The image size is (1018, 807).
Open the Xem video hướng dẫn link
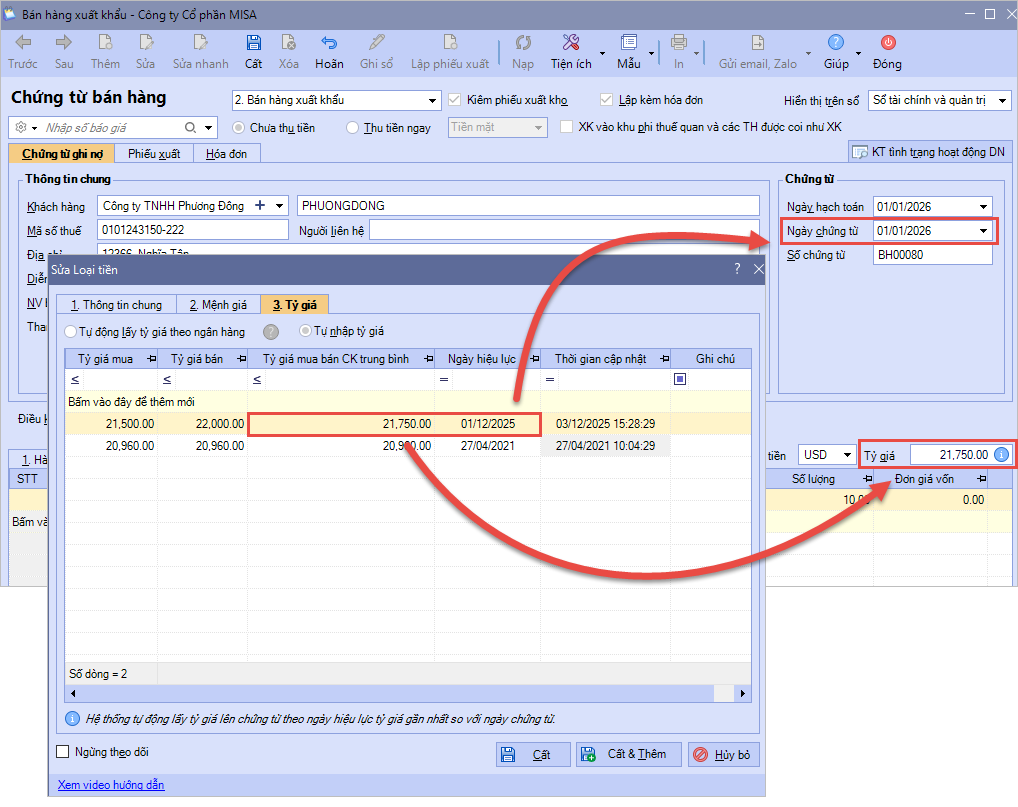[x=110, y=785]
